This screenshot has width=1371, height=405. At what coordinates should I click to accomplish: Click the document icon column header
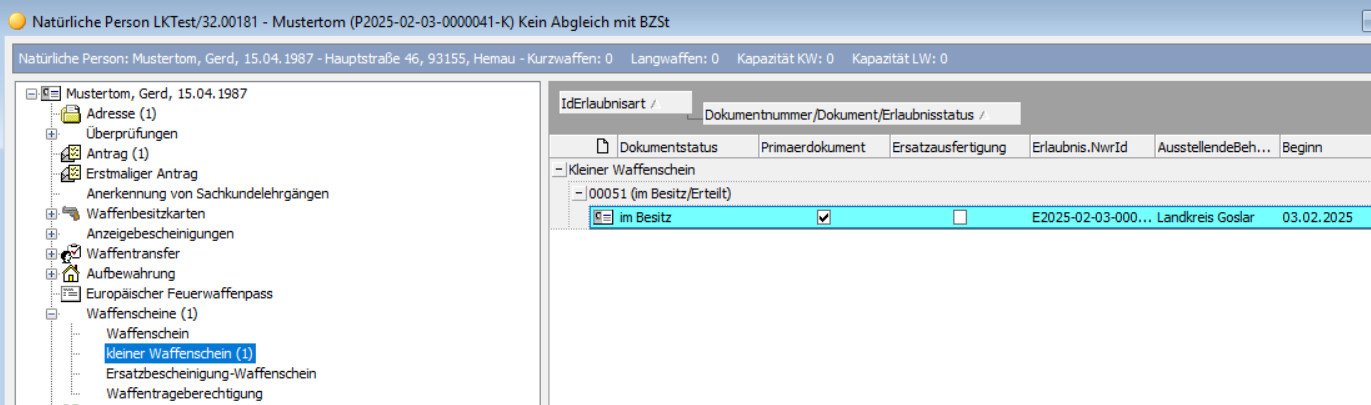coord(603,147)
